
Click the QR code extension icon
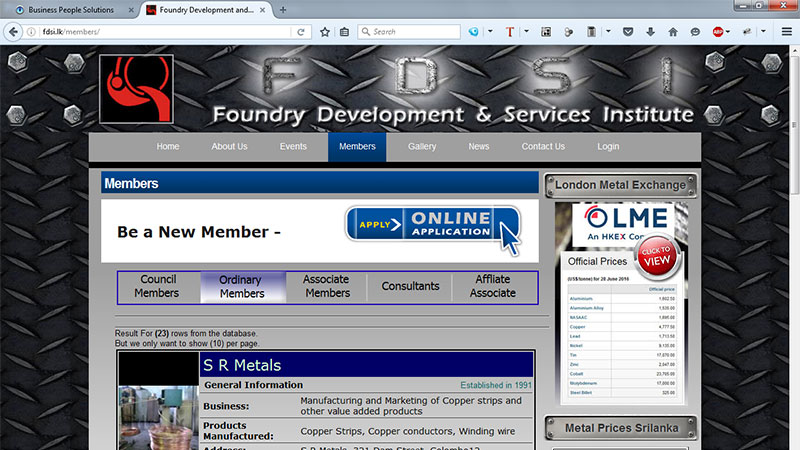(x=546, y=32)
